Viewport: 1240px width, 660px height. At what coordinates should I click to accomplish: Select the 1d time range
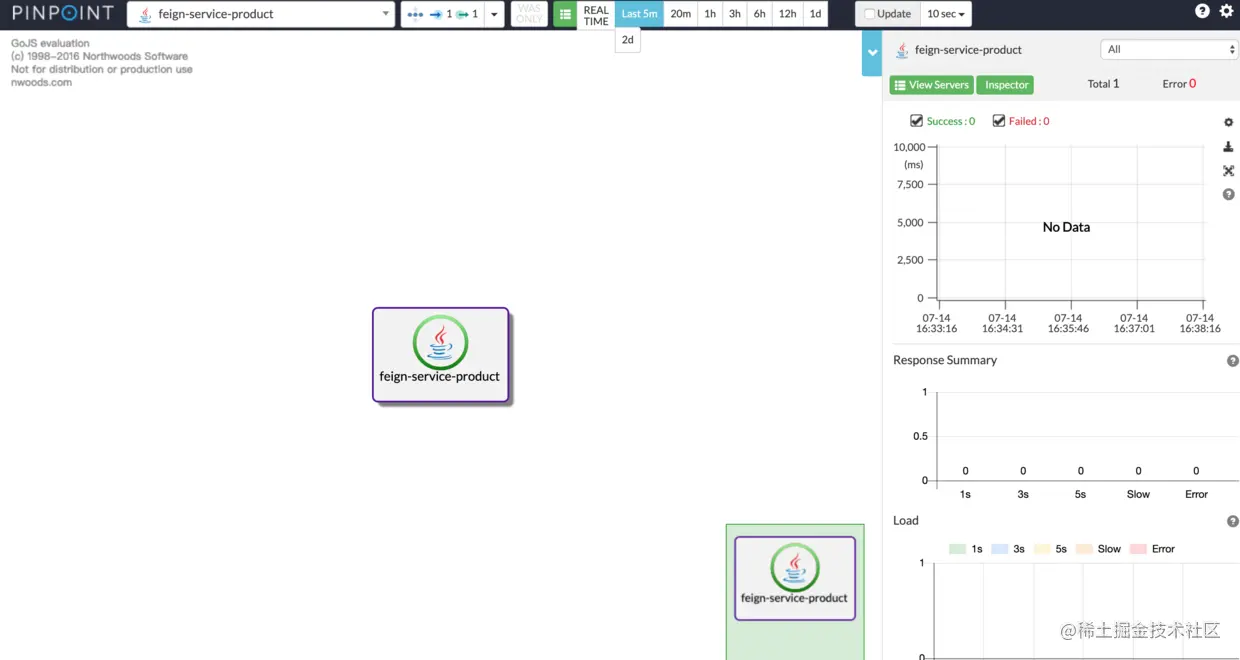pos(815,14)
